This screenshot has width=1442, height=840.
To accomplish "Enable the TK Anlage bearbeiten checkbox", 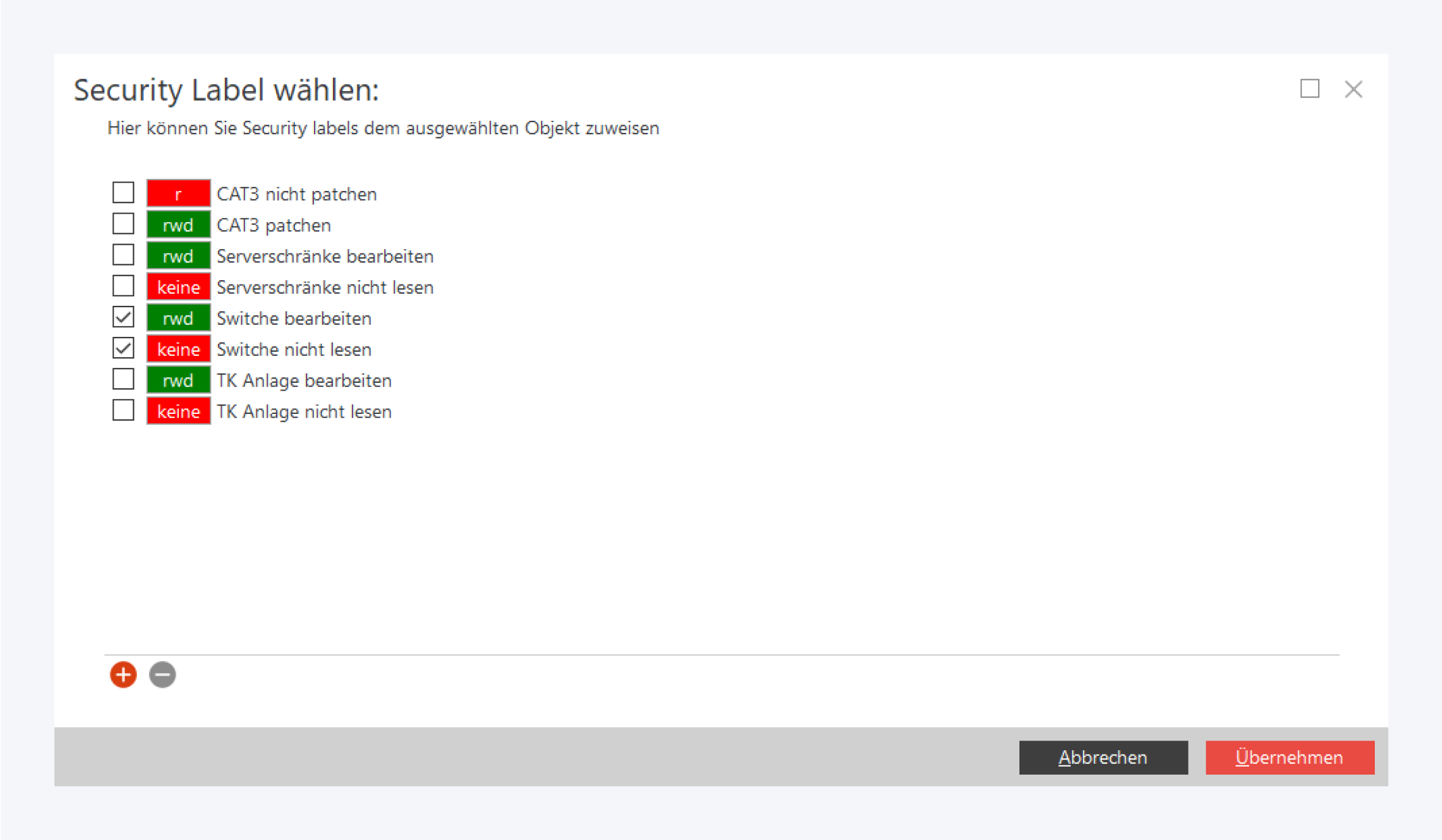I will [x=123, y=380].
